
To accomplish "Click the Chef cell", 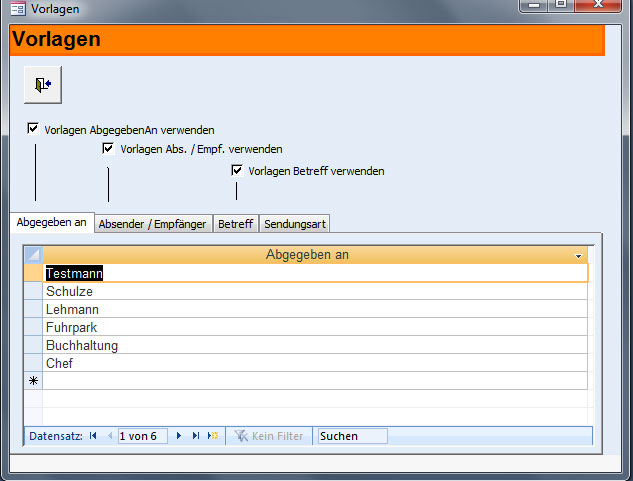I will (x=315, y=363).
